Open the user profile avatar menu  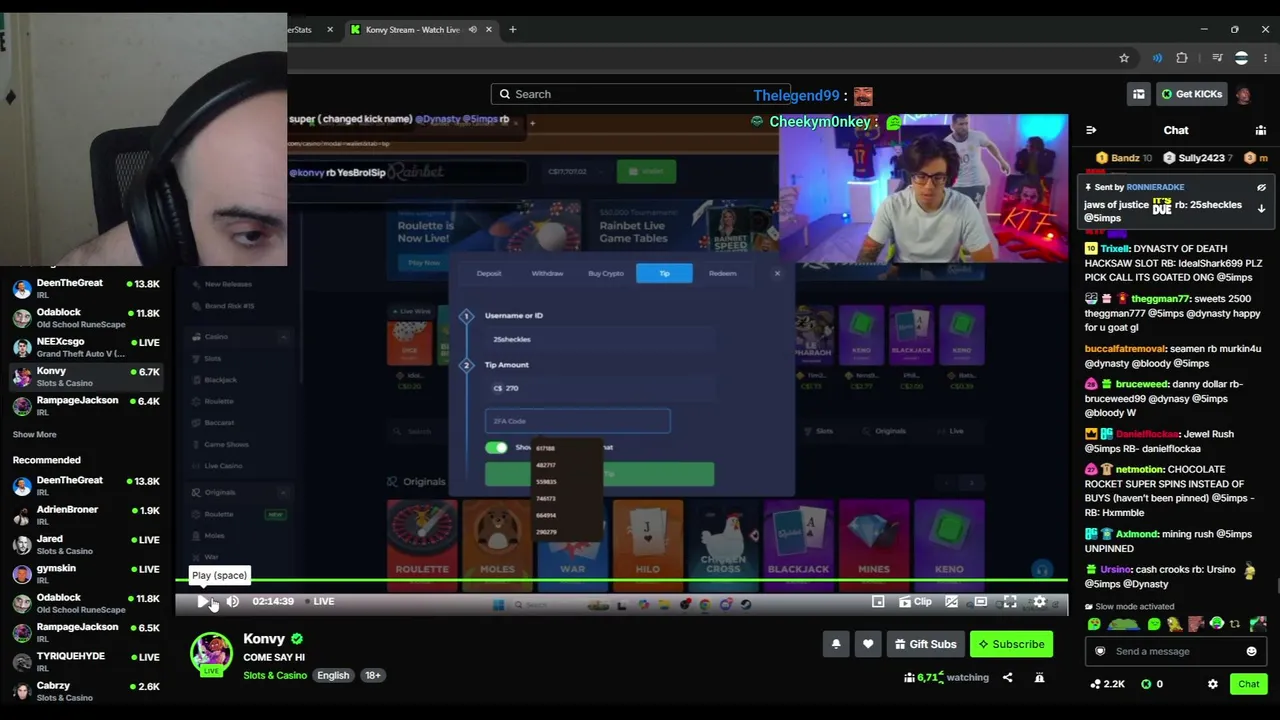[1243, 94]
